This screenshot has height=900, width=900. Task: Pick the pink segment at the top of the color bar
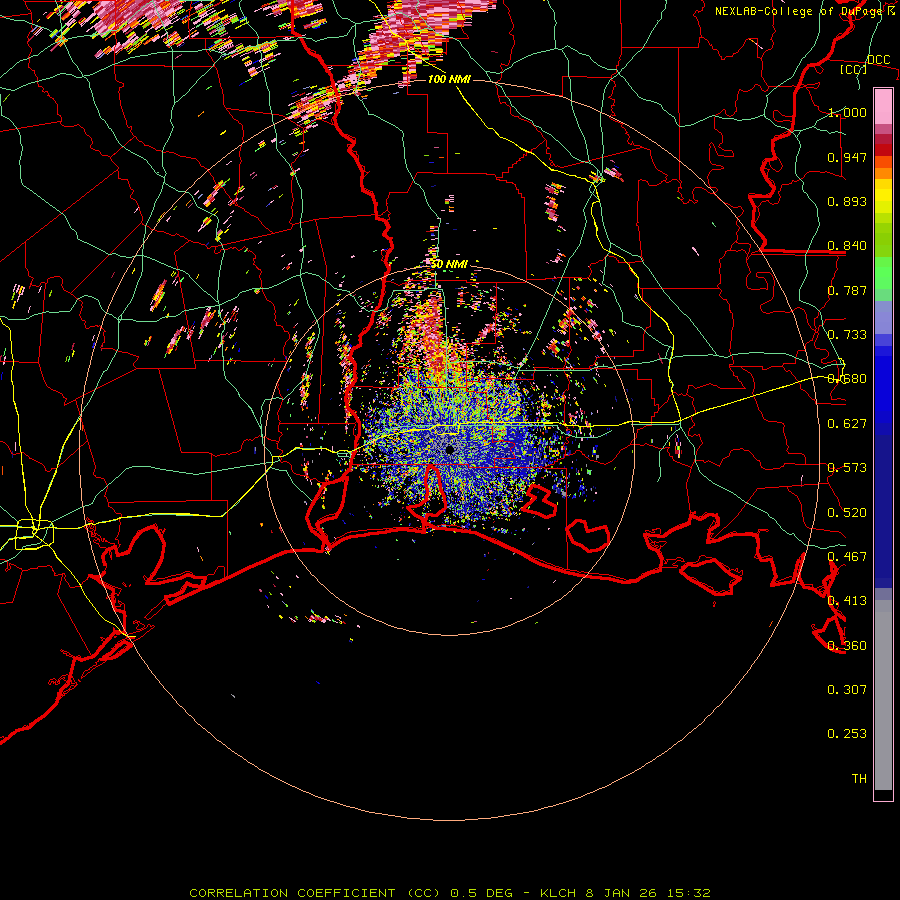click(x=883, y=106)
